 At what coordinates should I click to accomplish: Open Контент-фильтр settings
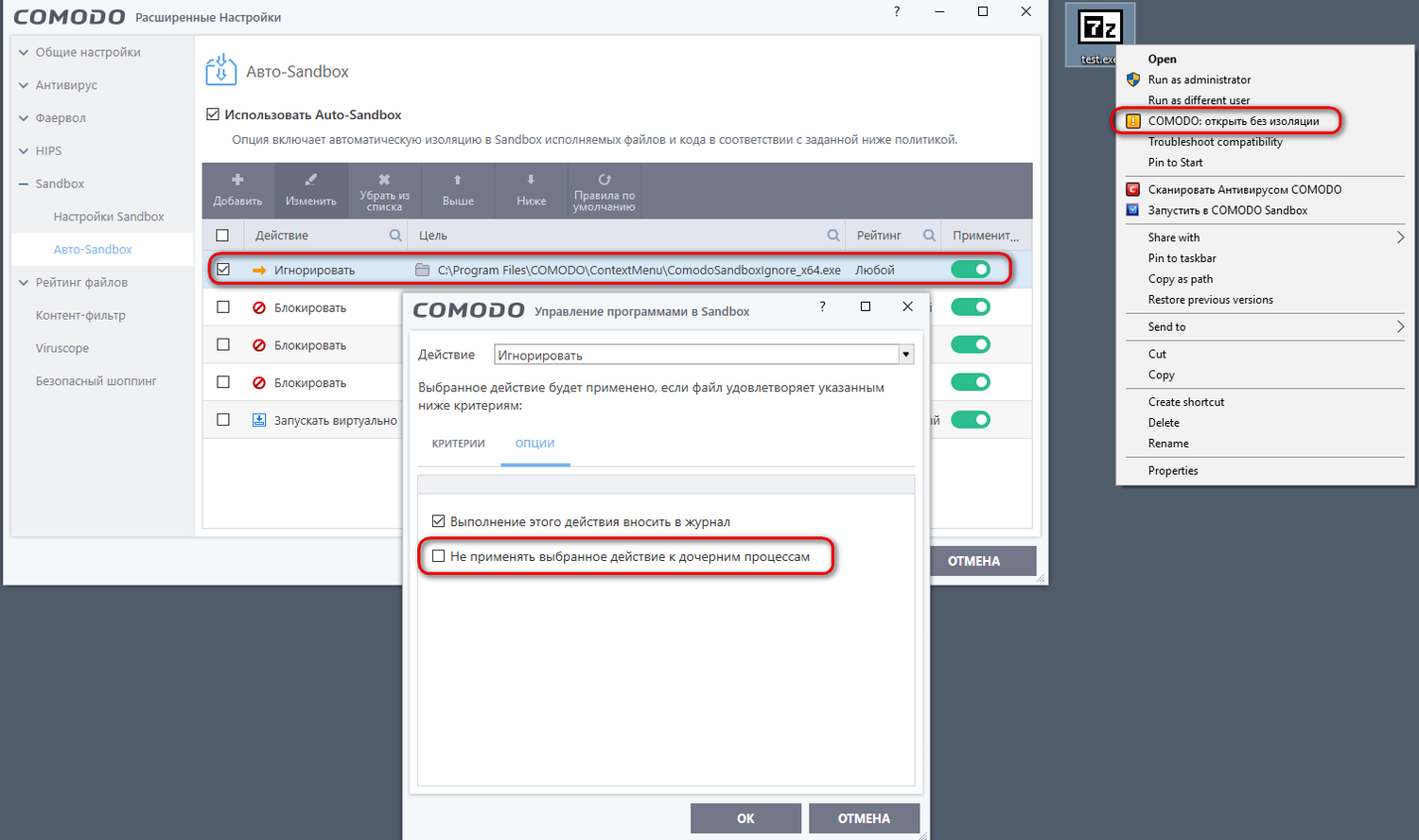pyautogui.click(x=80, y=315)
